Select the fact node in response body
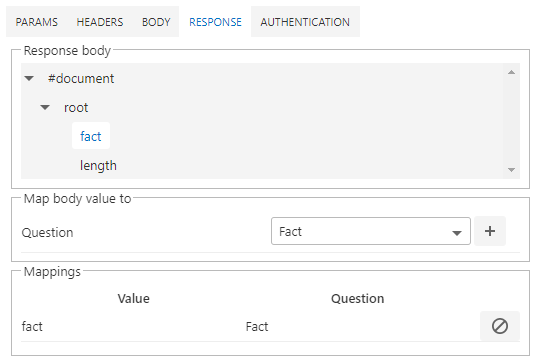This screenshot has width=540, height=362. coord(91,136)
